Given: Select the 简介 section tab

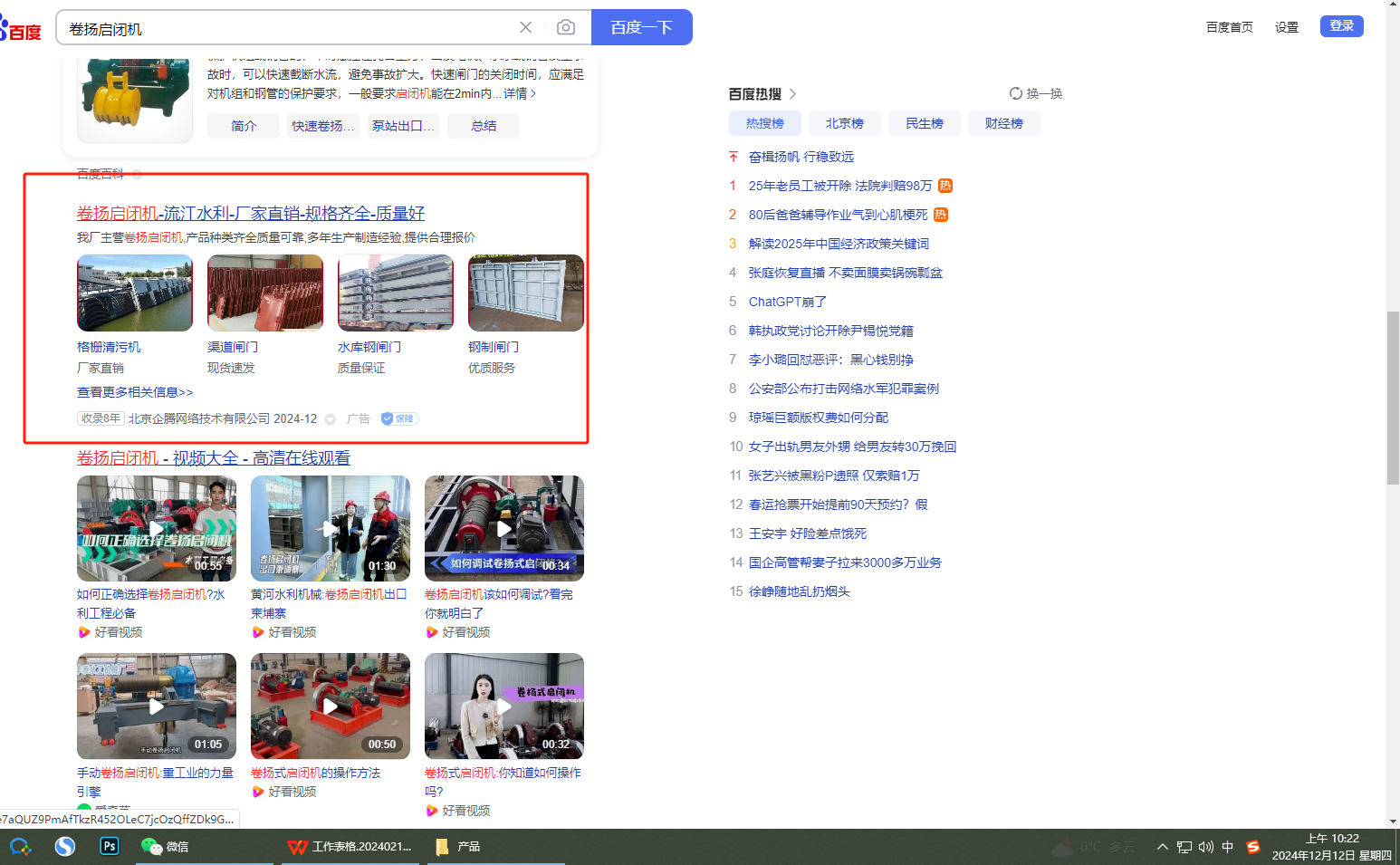Looking at the screenshot, I should coord(244,126).
